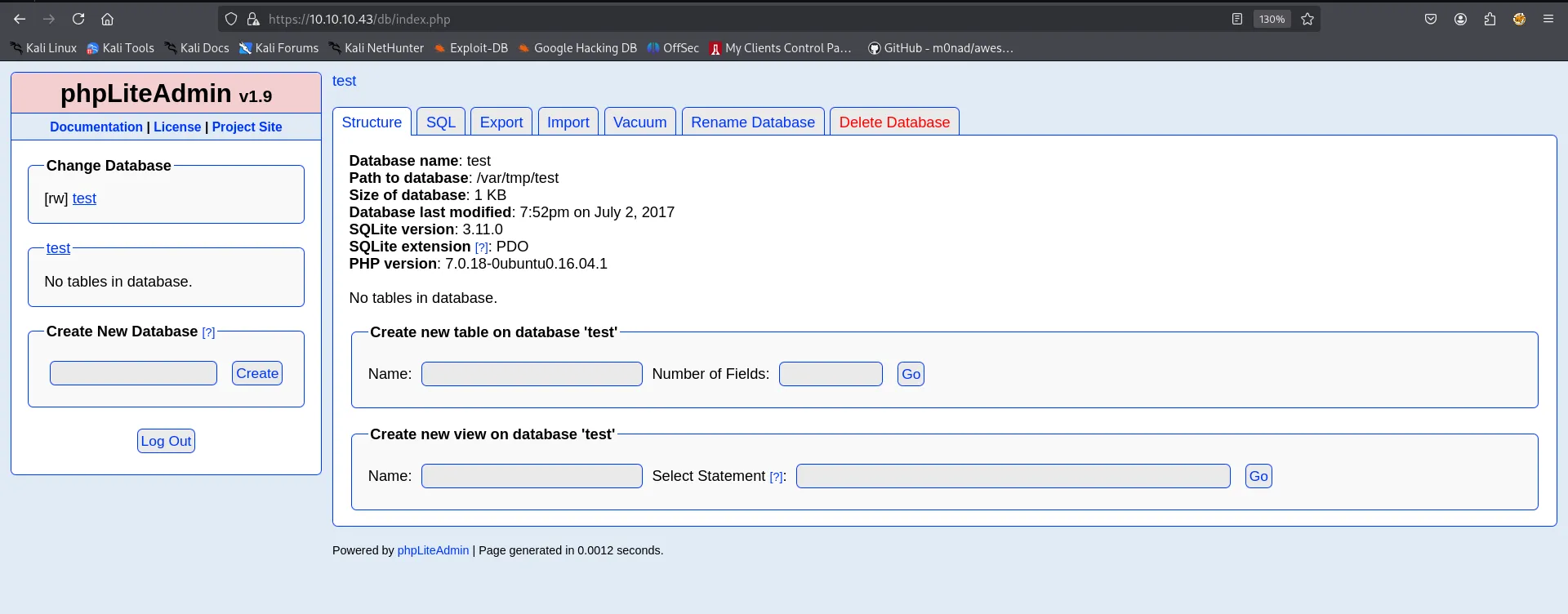Open the Kali Linux bookmark

tap(43, 48)
